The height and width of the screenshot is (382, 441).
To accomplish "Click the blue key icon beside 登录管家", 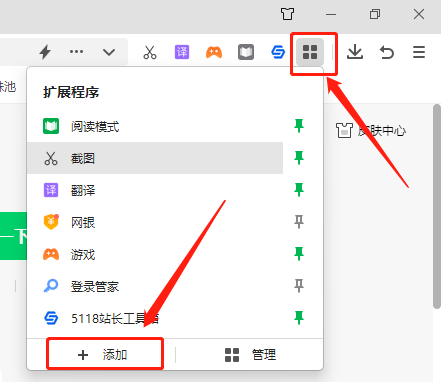I will 51,286.
